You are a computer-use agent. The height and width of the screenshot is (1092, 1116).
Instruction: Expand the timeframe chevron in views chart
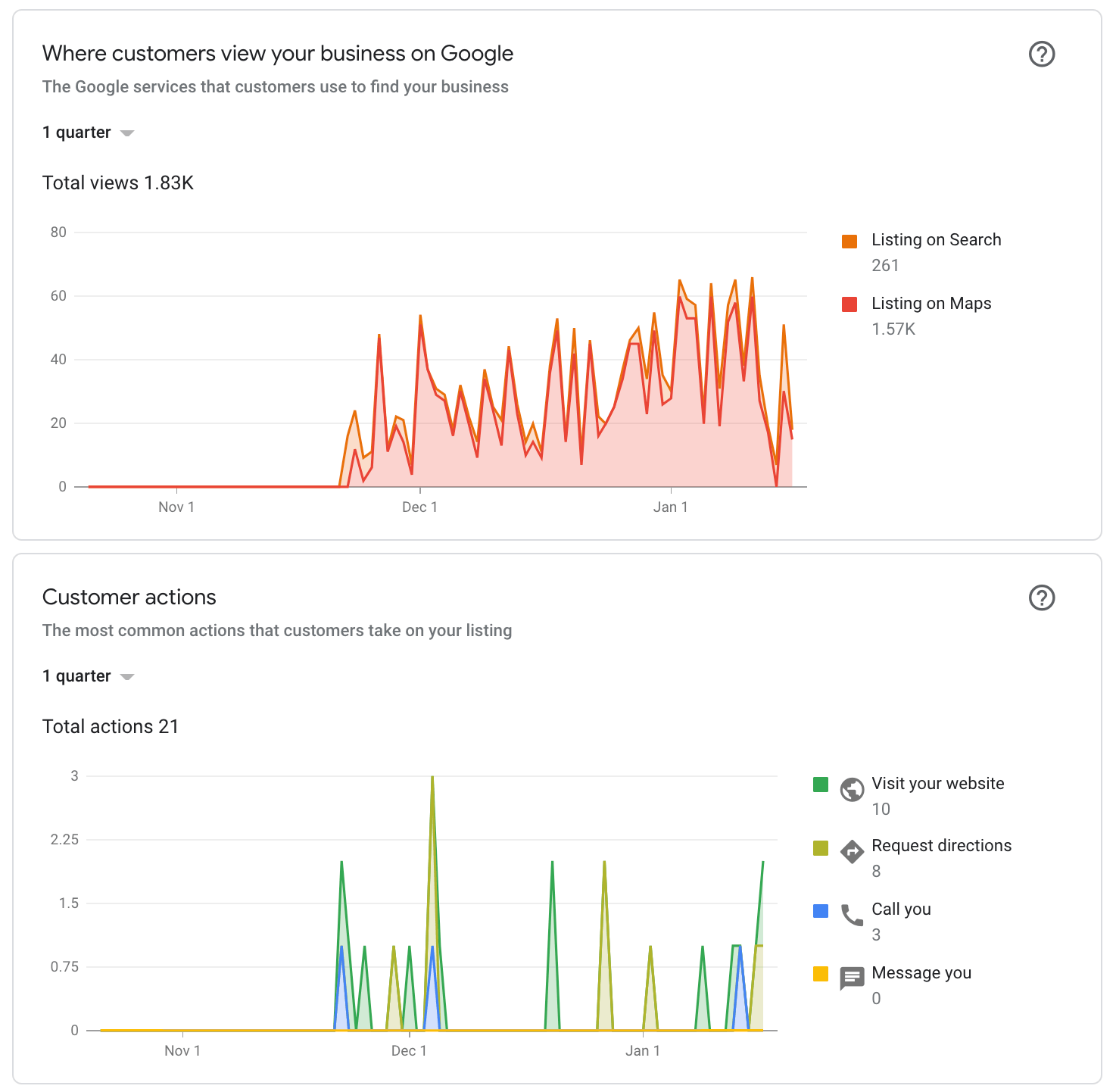coord(126,133)
